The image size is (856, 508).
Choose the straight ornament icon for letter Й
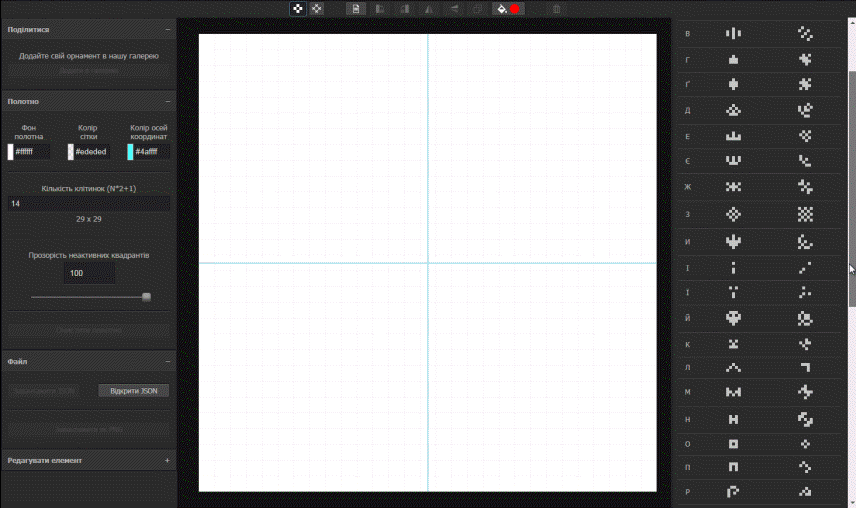point(733,319)
